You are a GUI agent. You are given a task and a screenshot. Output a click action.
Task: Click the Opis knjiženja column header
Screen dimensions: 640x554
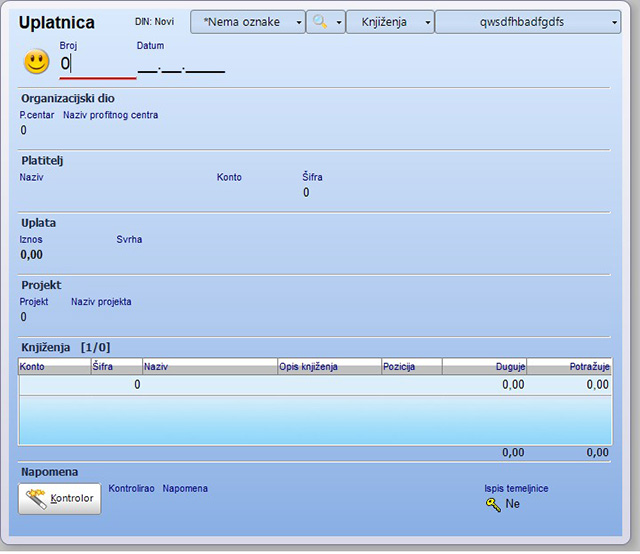click(x=328, y=367)
